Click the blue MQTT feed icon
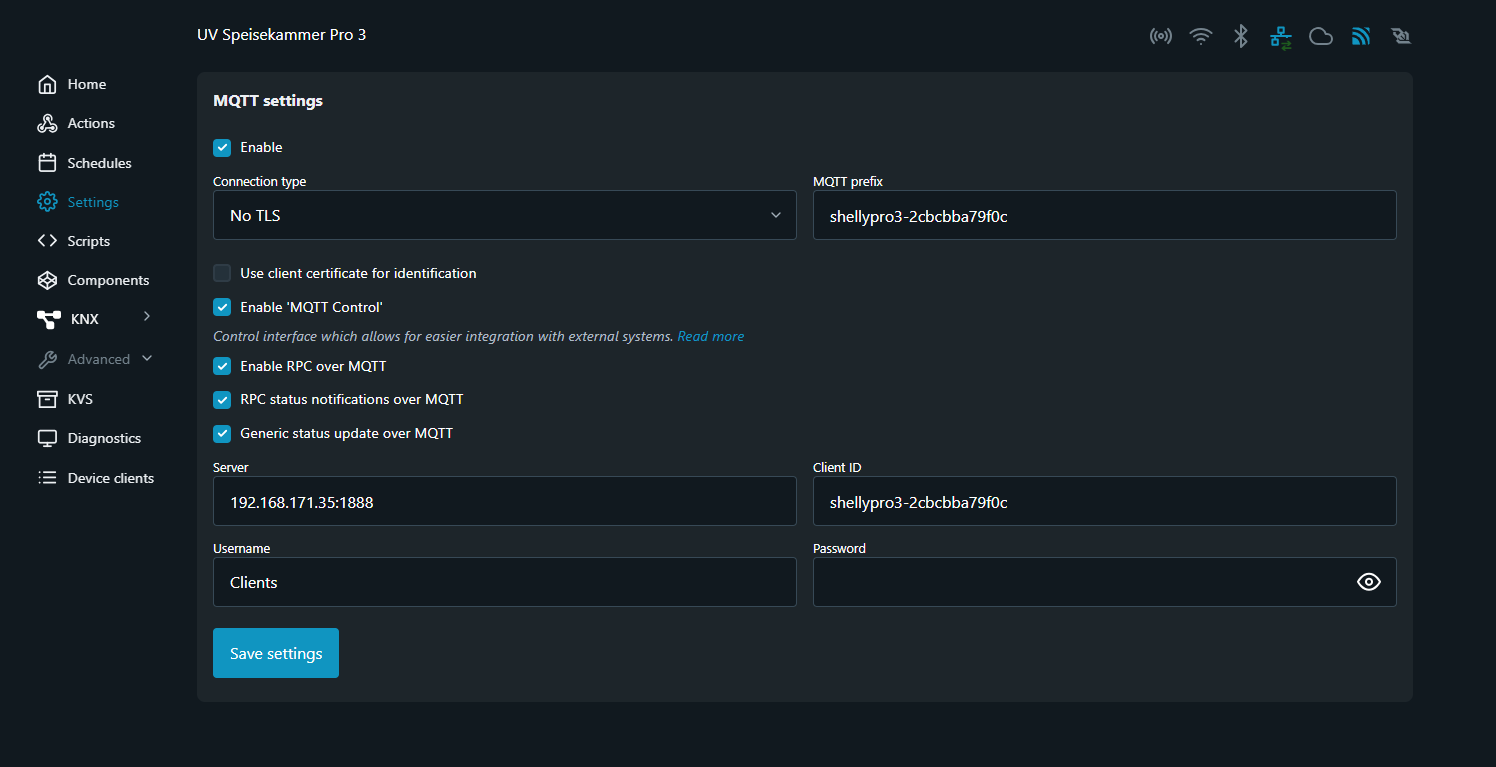This screenshot has width=1496, height=767. [1360, 37]
